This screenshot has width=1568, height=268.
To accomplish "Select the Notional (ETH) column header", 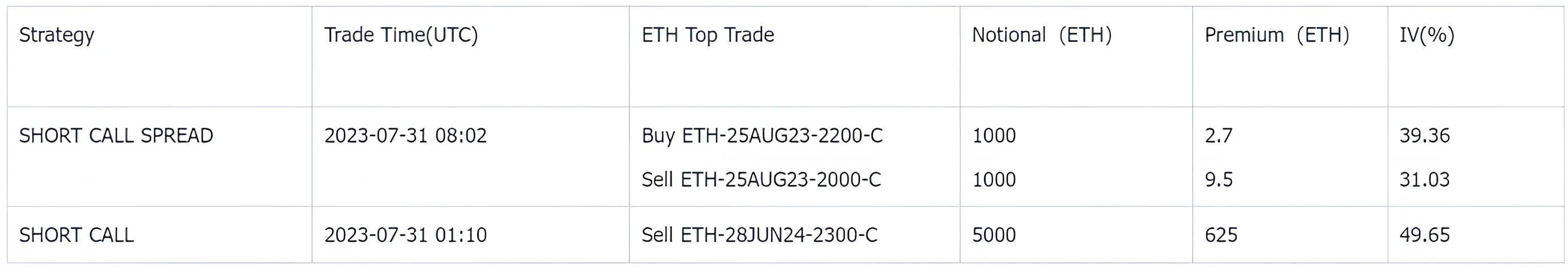I will [1041, 35].
